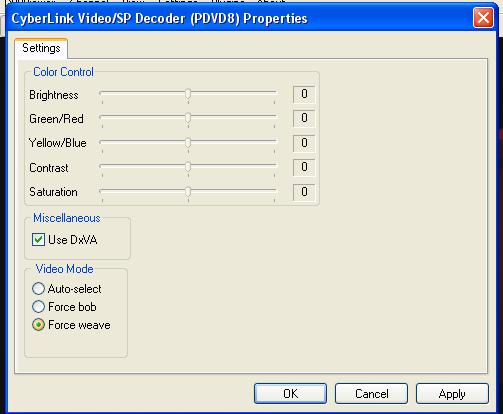The image size is (503, 414).
Task: Click the Green/Red slider thumb
Action: [x=188, y=118]
